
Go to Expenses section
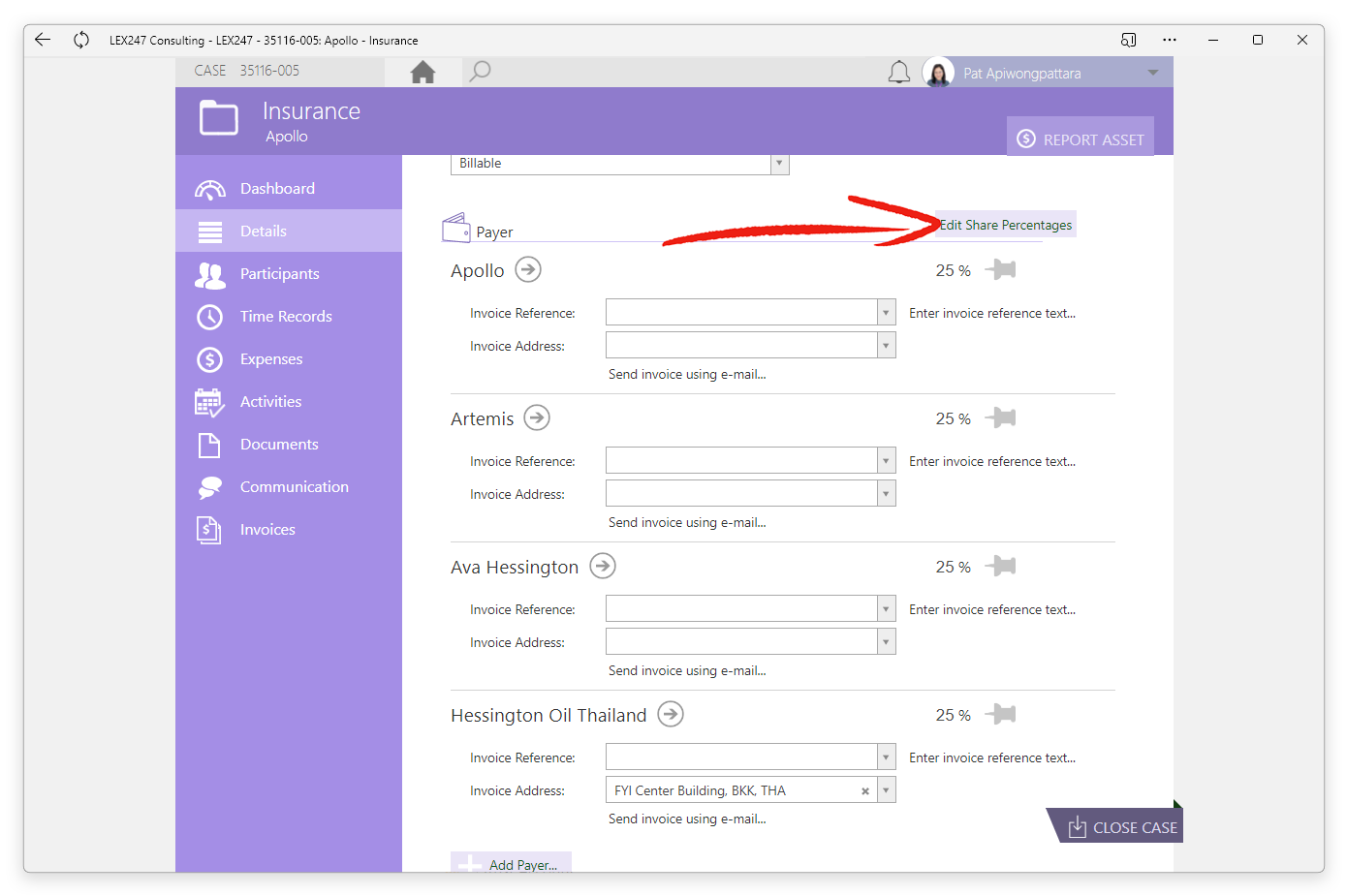click(289, 358)
